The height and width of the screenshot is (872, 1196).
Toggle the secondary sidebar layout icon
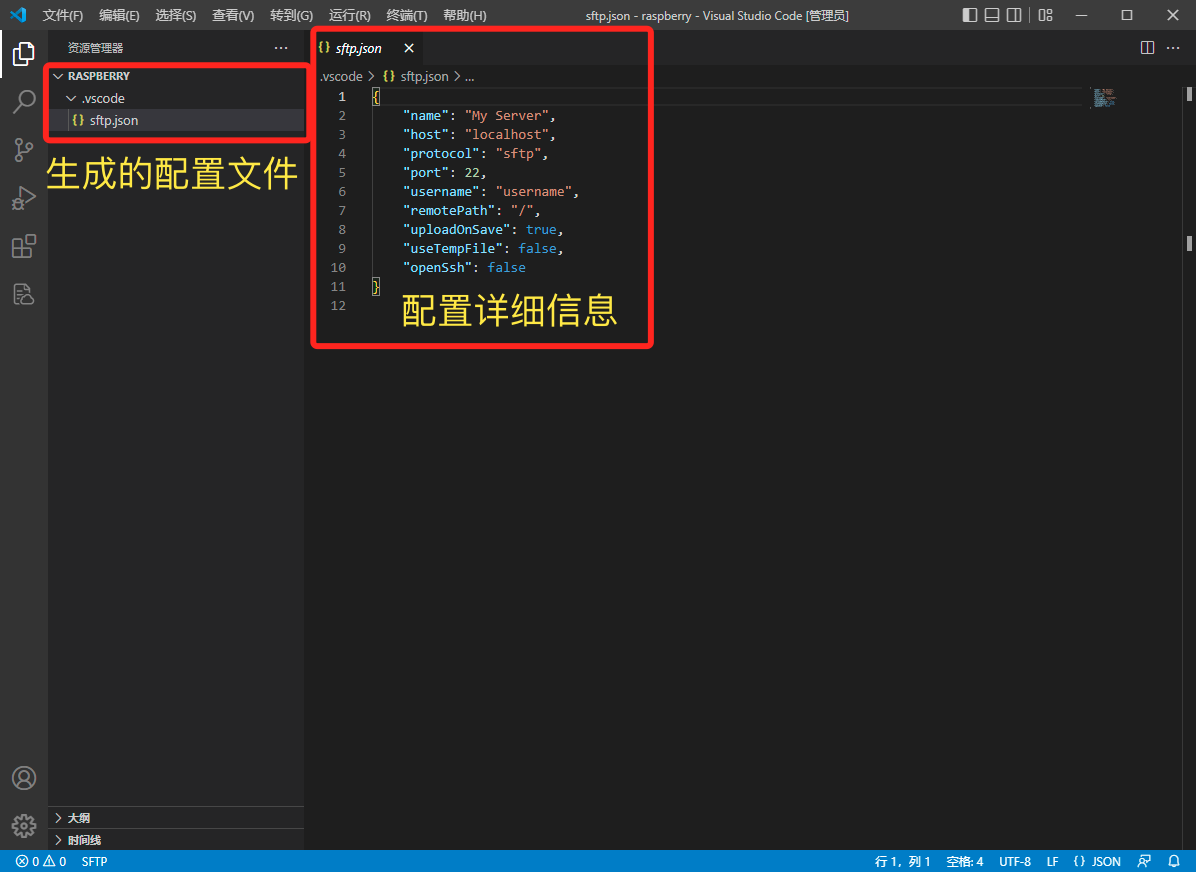[x=1014, y=15]
